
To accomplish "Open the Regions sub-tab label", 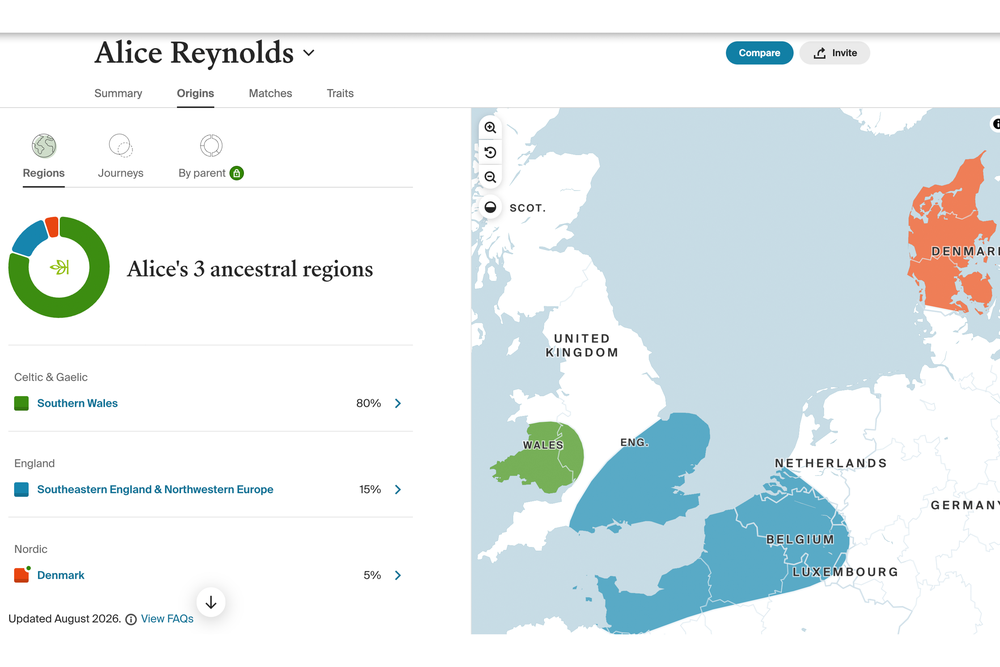I will coord(43,173).
